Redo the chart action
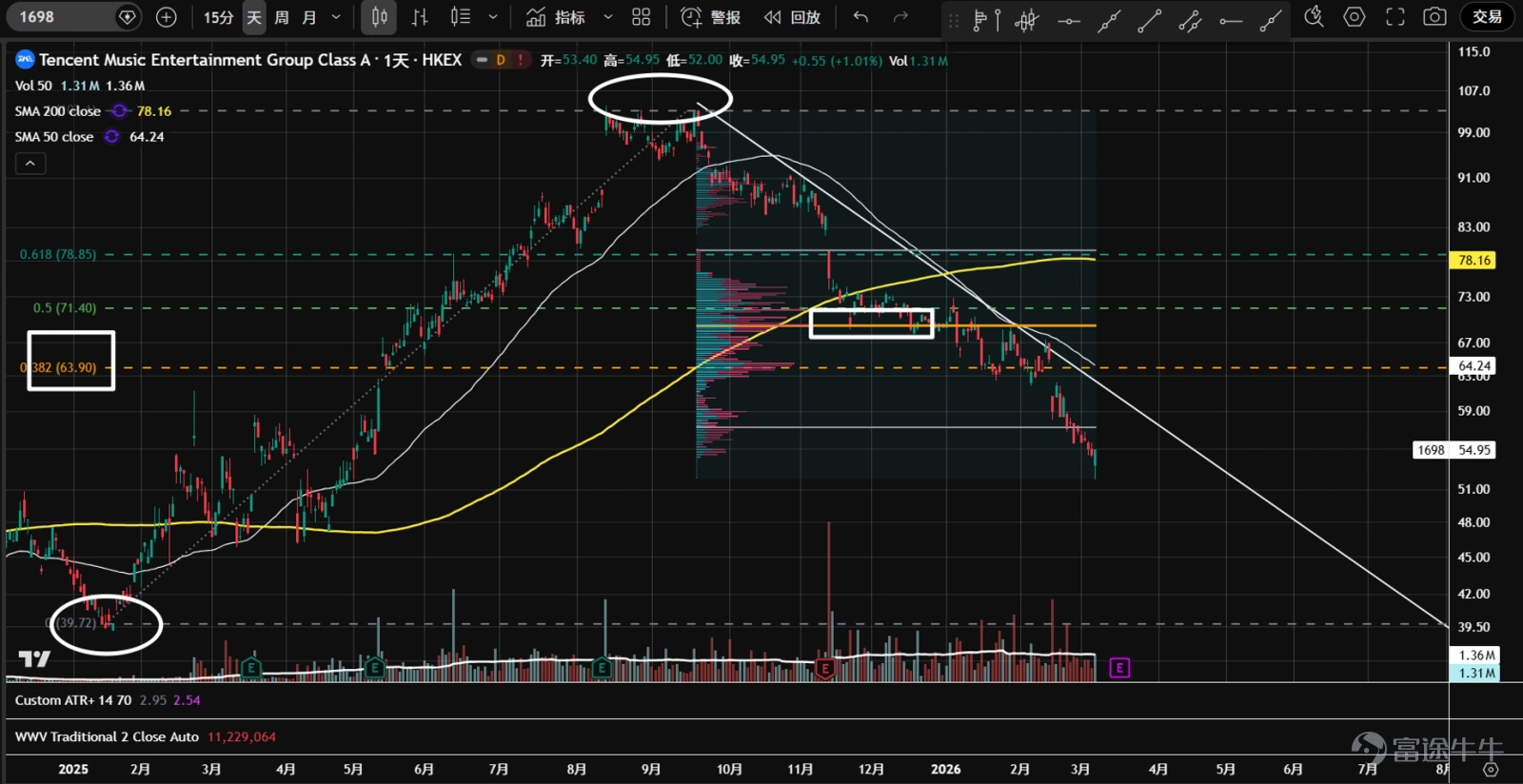Image resolution: width=1523 pixels, height=784 pixels. pos(900,17)
